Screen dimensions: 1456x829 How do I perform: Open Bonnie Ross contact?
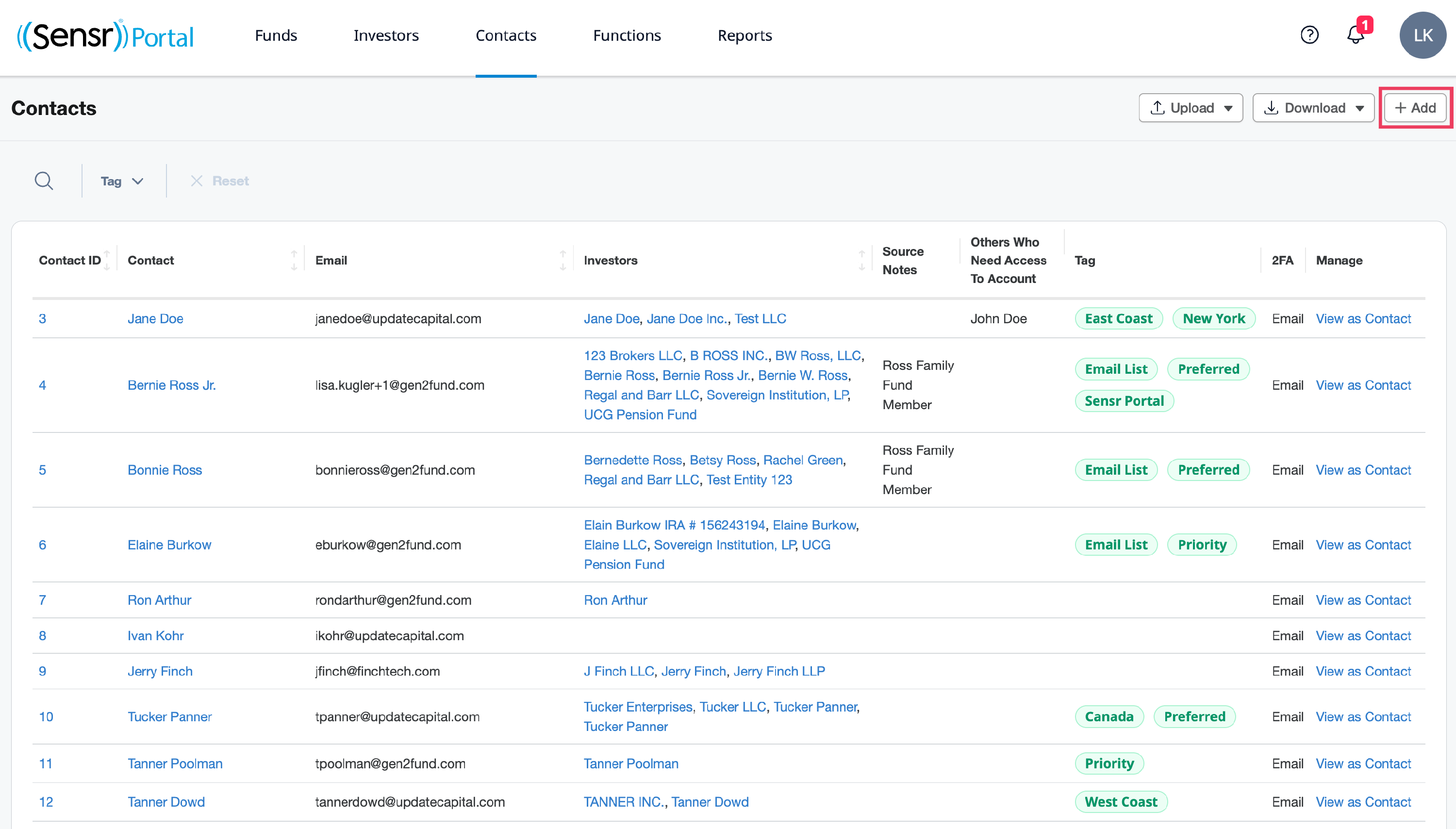coord(165,470)
